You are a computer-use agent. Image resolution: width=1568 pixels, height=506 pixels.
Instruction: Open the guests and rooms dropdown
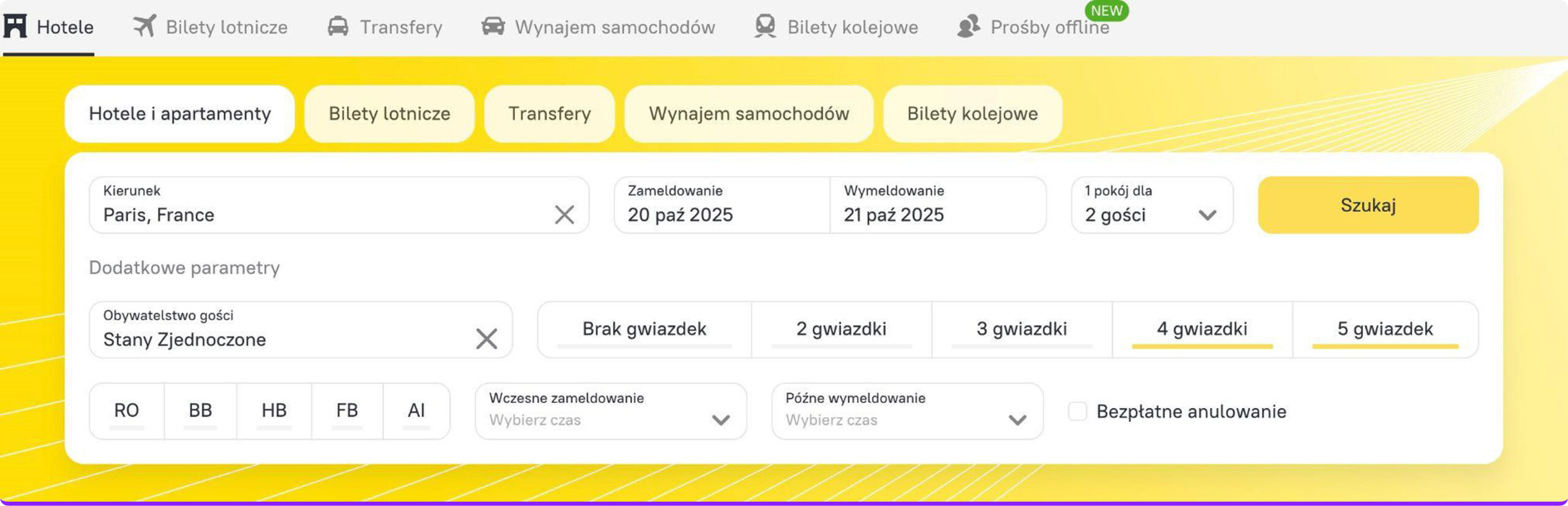coord(1151,205)
